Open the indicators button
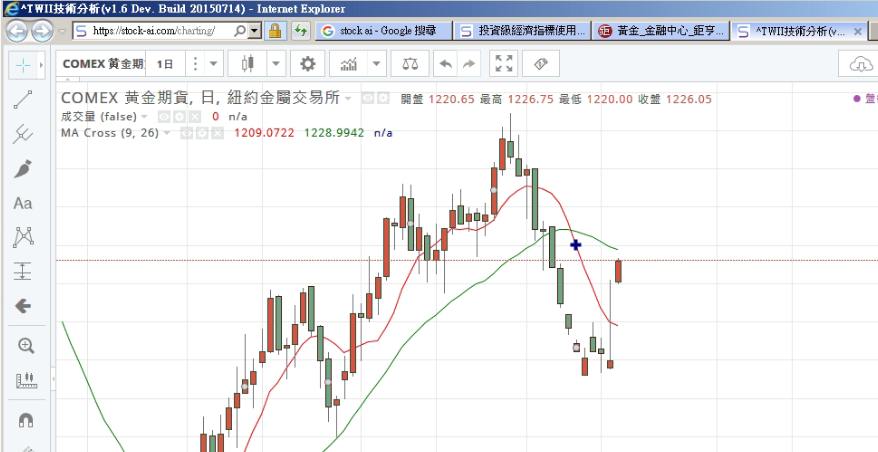This screenshot has height=452, width=878. (x=349, y=64)
